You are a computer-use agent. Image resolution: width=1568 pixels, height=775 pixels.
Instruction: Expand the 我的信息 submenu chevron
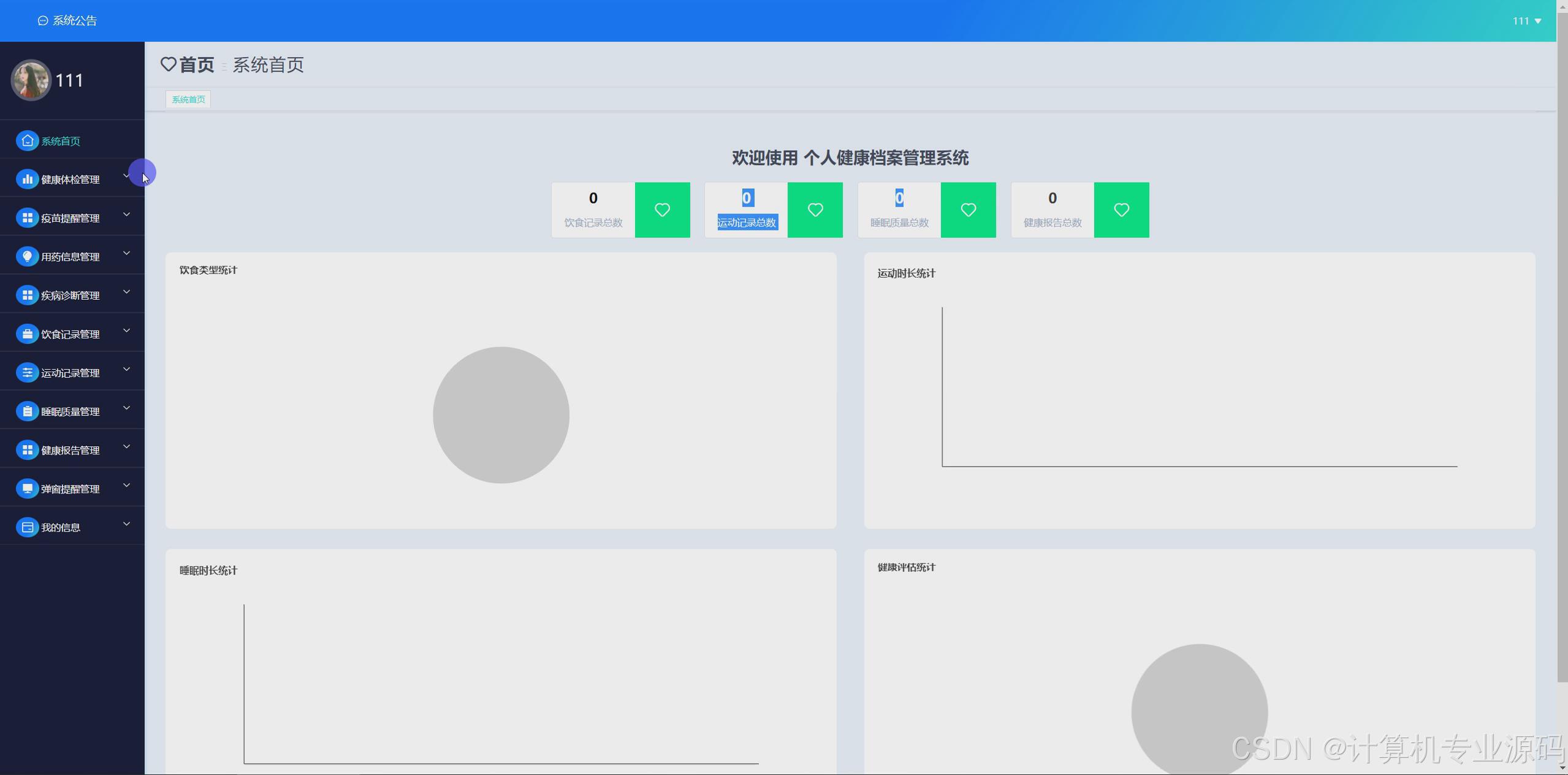126,524
